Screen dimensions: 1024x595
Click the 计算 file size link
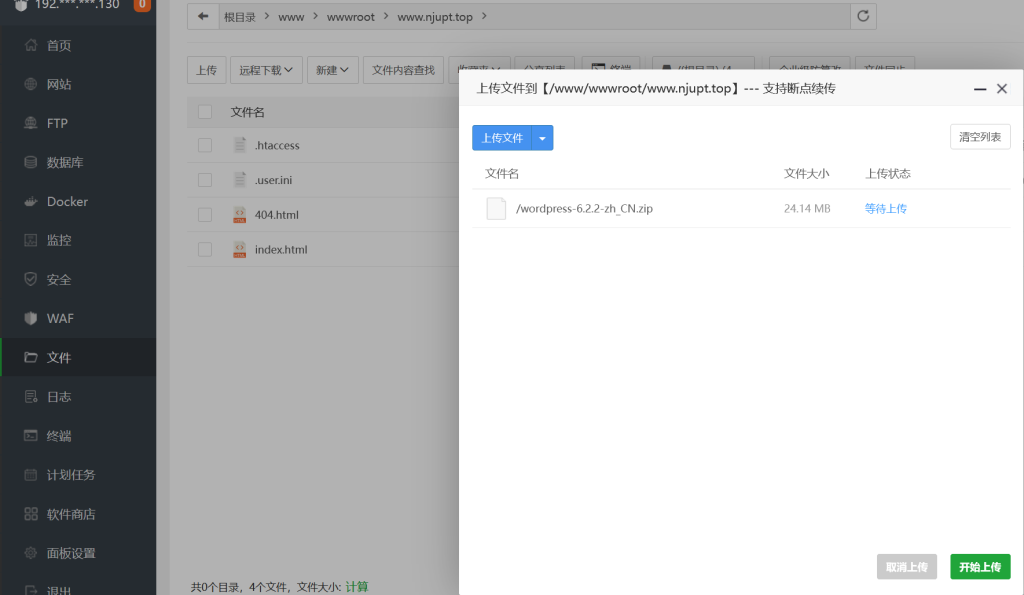point(356,586)
